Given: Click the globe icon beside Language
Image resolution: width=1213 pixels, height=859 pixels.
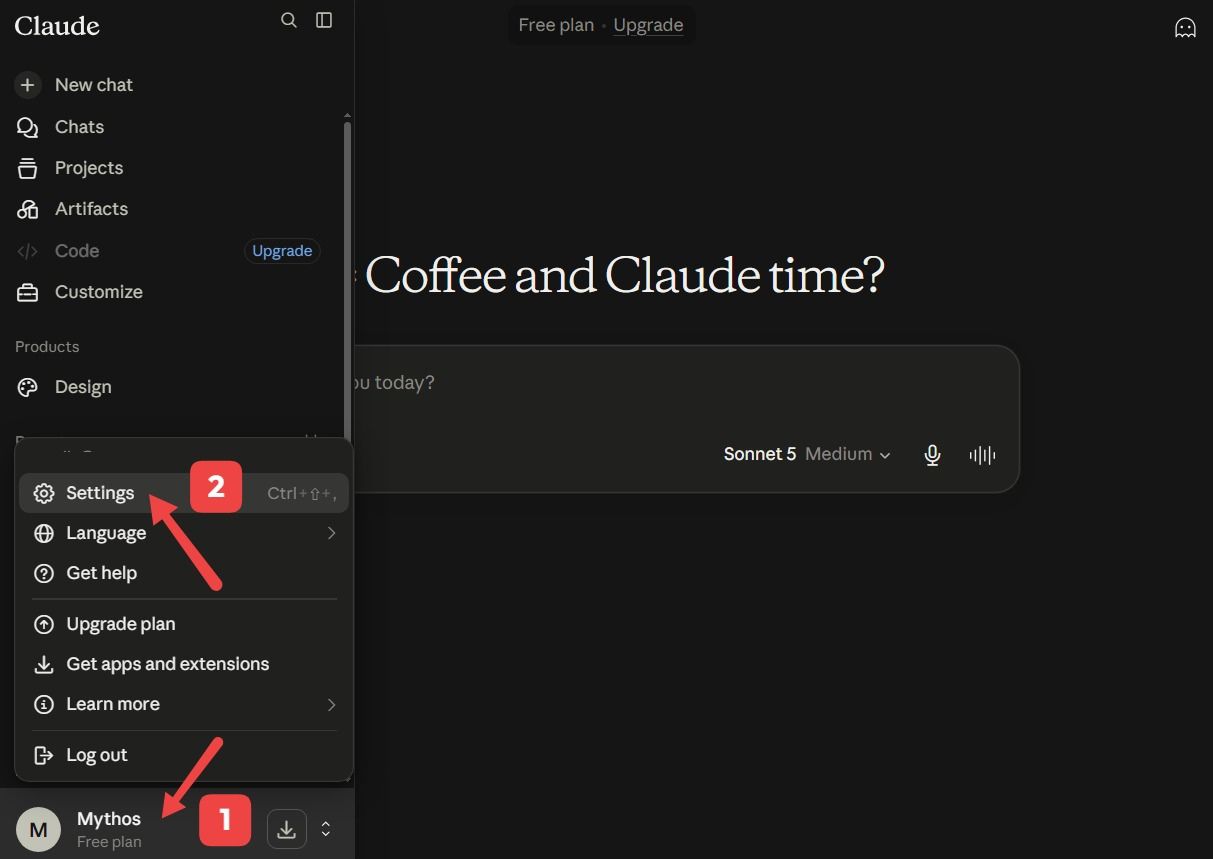Looking at the screenshot, I should pos(44,533).
